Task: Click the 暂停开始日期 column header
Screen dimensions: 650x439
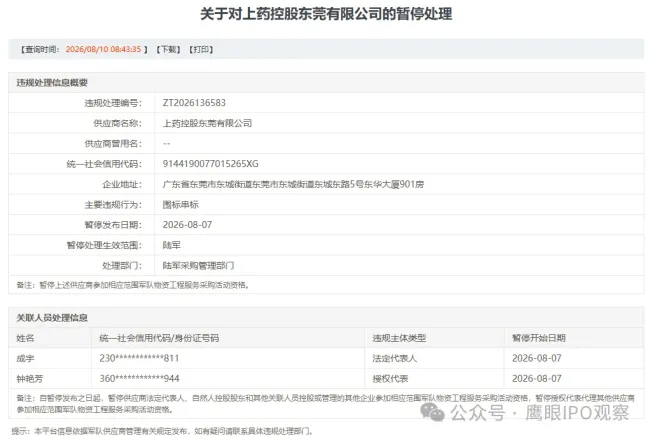Action: (x=539, y=338)
